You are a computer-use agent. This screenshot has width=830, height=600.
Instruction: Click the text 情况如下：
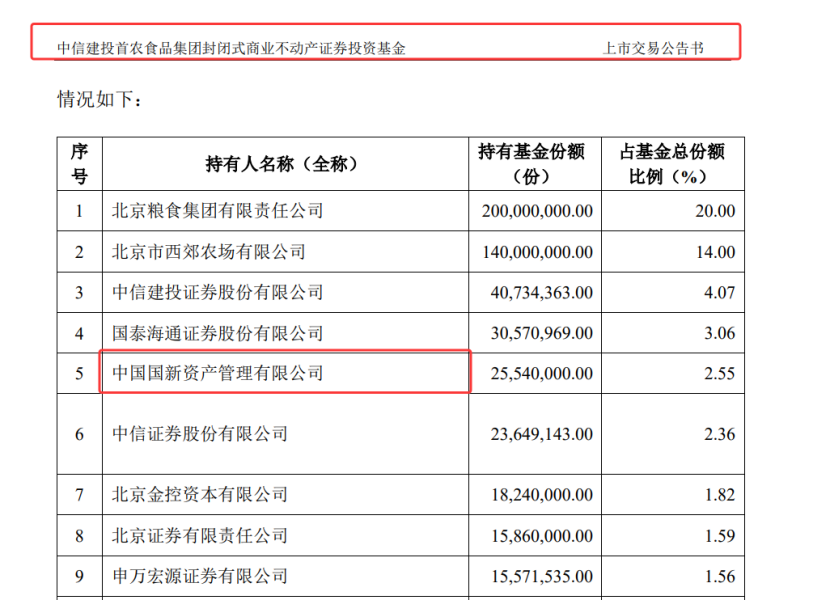point(100,99)
